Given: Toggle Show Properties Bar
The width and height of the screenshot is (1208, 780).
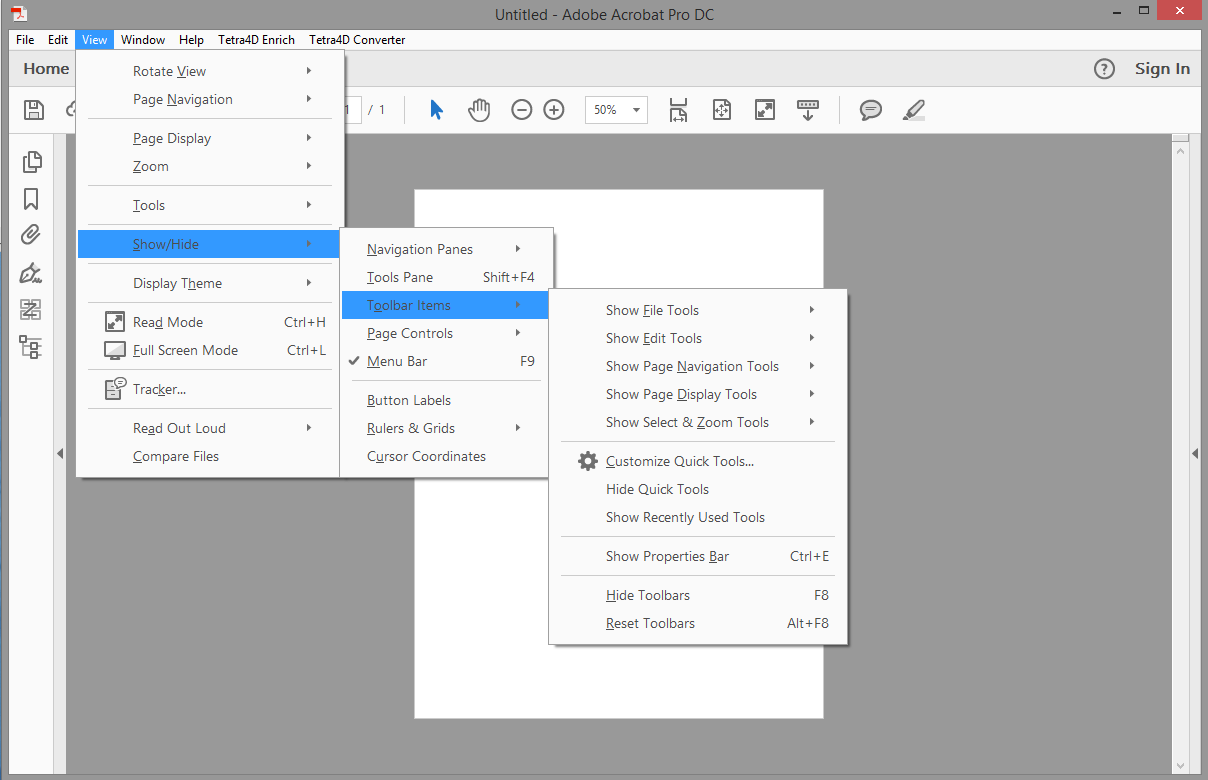Looking at the screenshot, I should click(698, 556).
